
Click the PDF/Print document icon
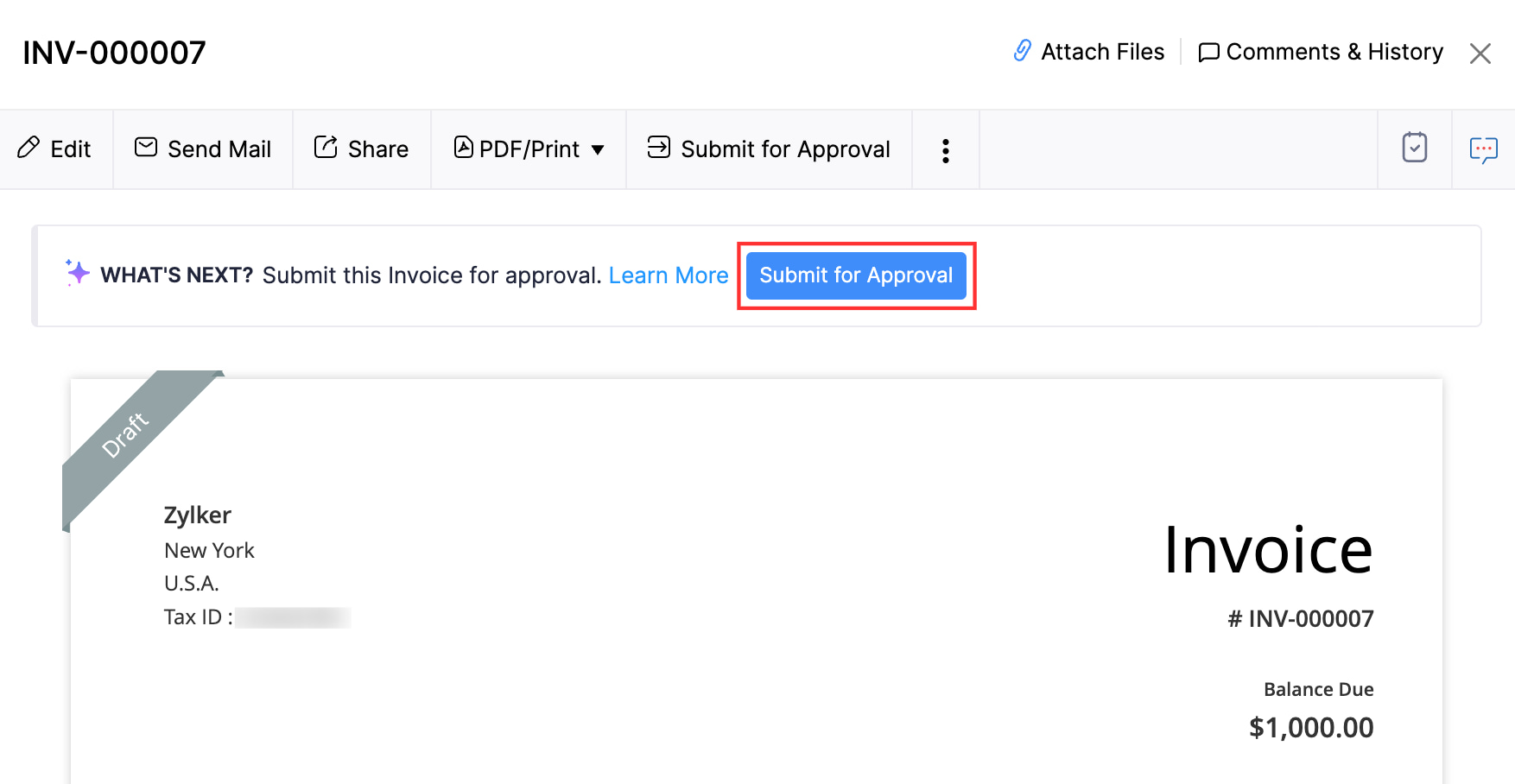click(x=463, y=149)
